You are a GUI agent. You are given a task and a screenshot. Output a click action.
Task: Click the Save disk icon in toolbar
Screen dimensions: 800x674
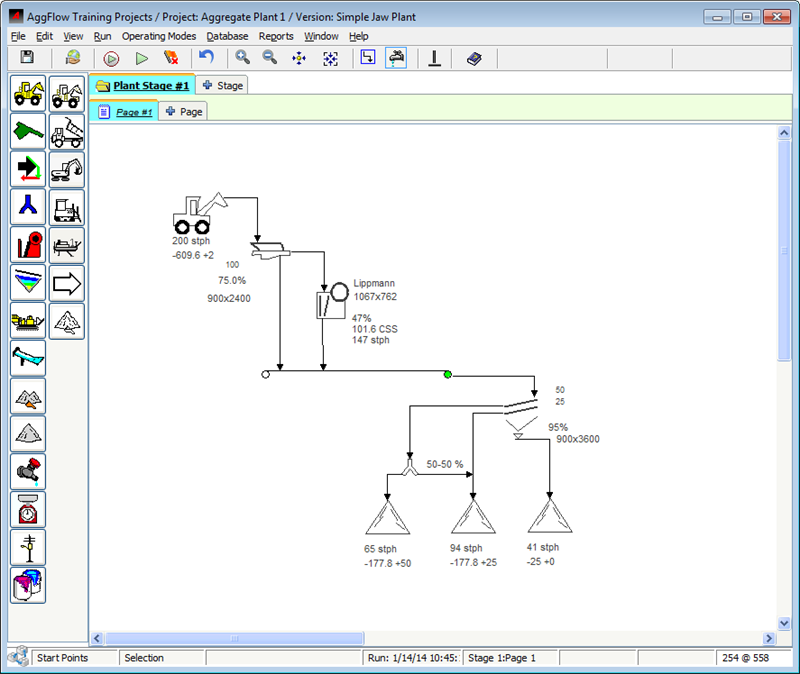tap(27, 59)
